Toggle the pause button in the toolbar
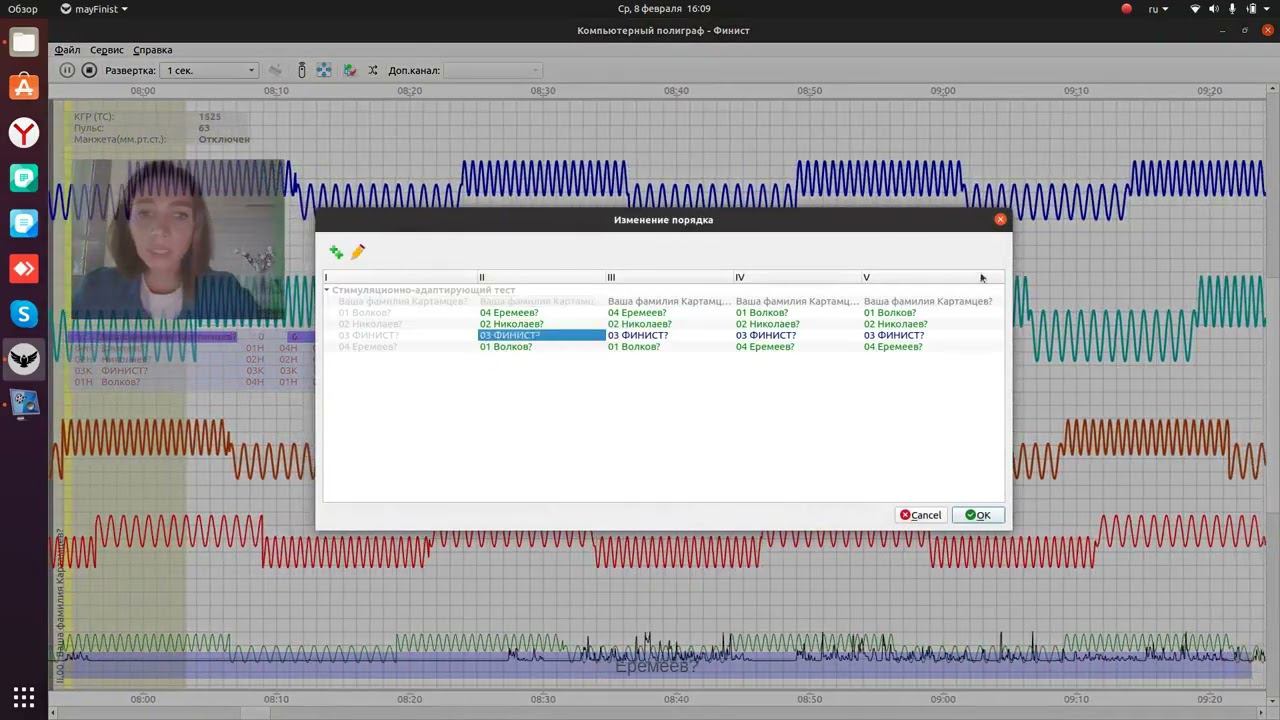 (67, 70)
